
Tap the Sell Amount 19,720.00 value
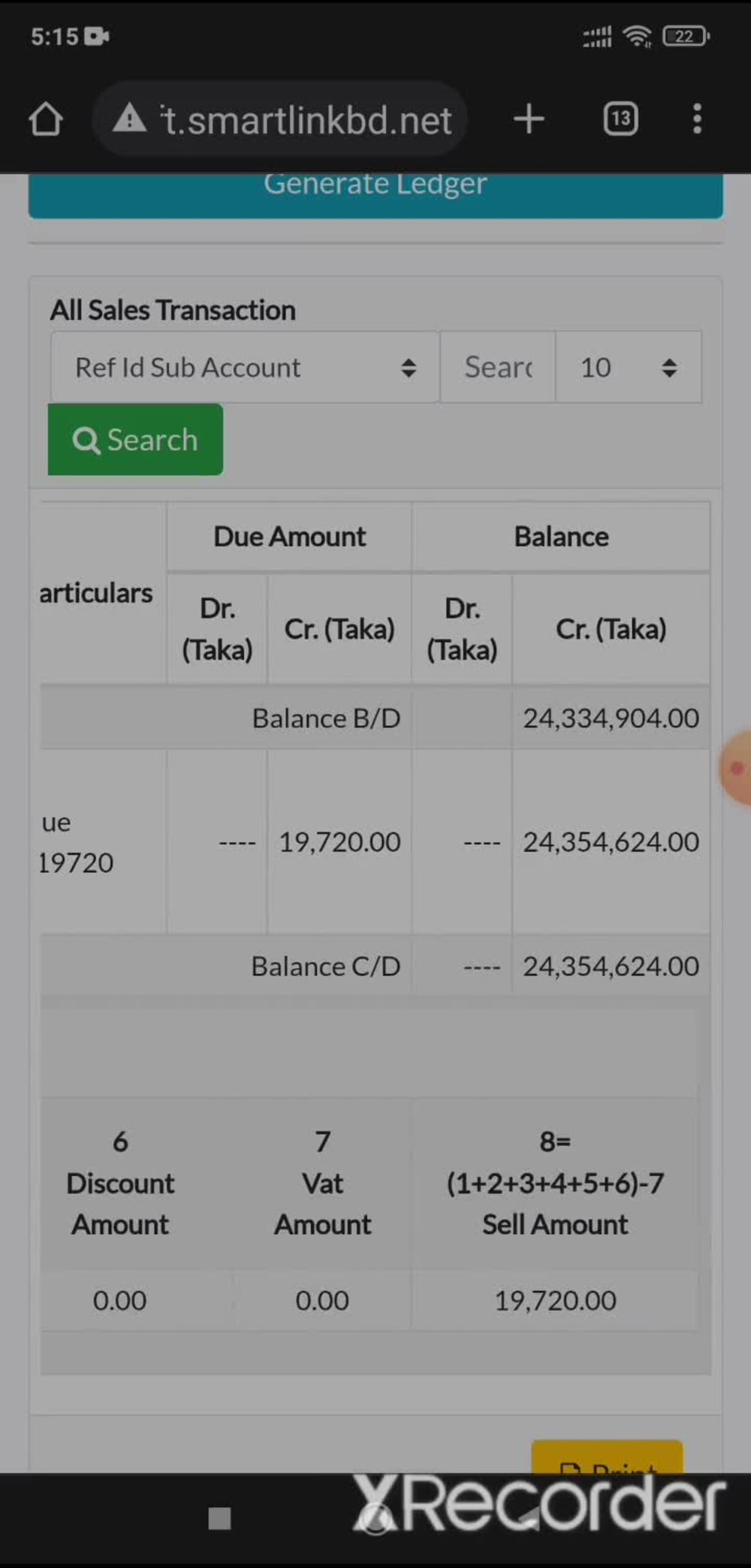click(x=555, y=1300)
